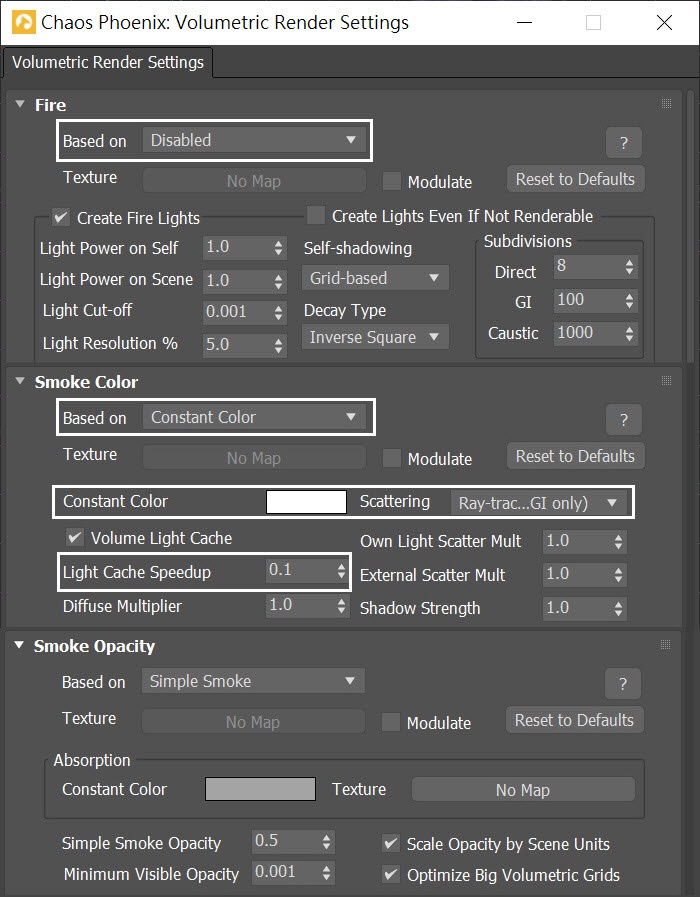The height and width of the screenshot is (897, 700).
Task: Click the Smoke Opacity rollout grip handle icon
Action: pos(665,645)
